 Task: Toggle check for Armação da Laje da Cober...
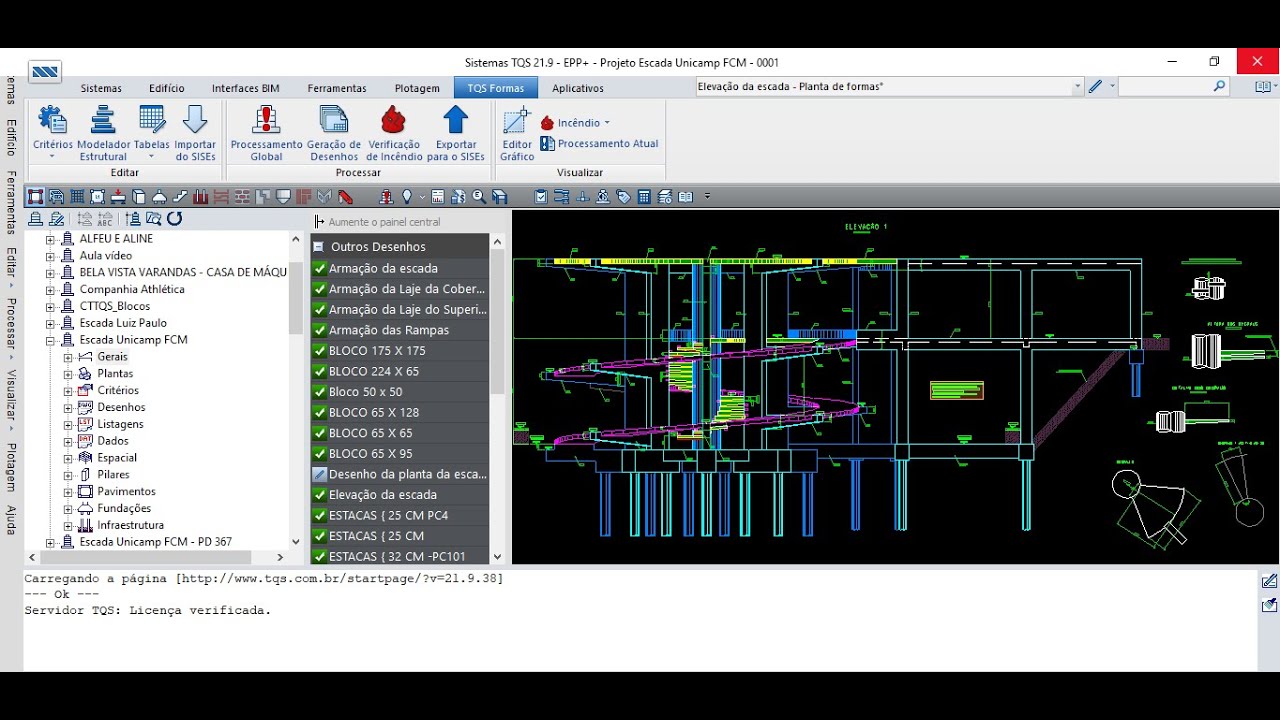(x=320, y=289)
